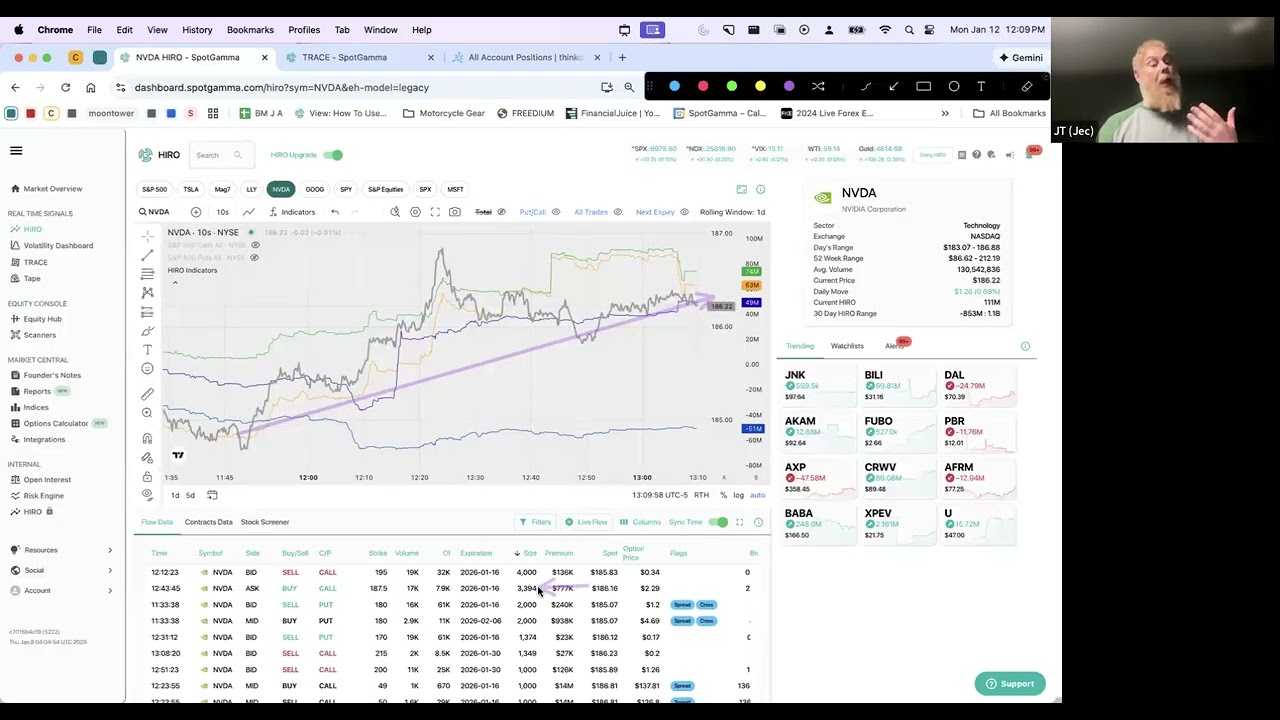Image resolution: width=1280 pixels, height=720 pixels.
Task: Select the circle annotation tool
Action: 954,86
